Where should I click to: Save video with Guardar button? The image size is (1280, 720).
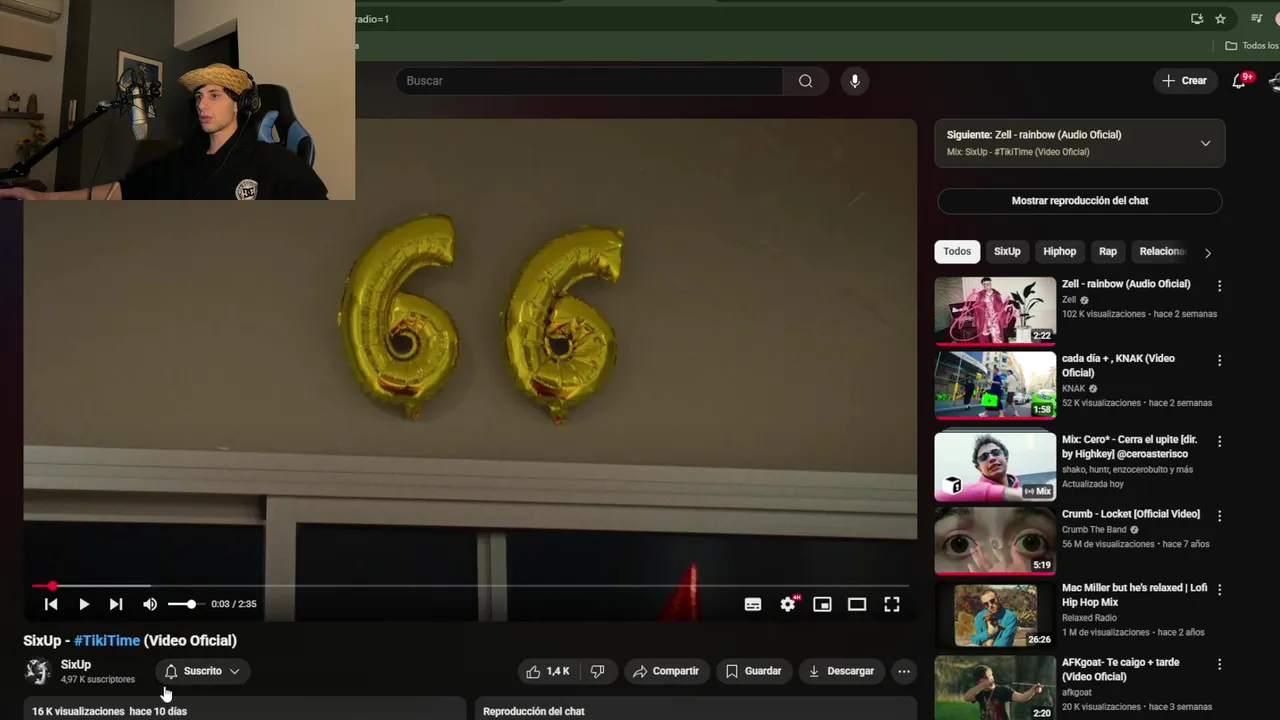click(754, 671)
